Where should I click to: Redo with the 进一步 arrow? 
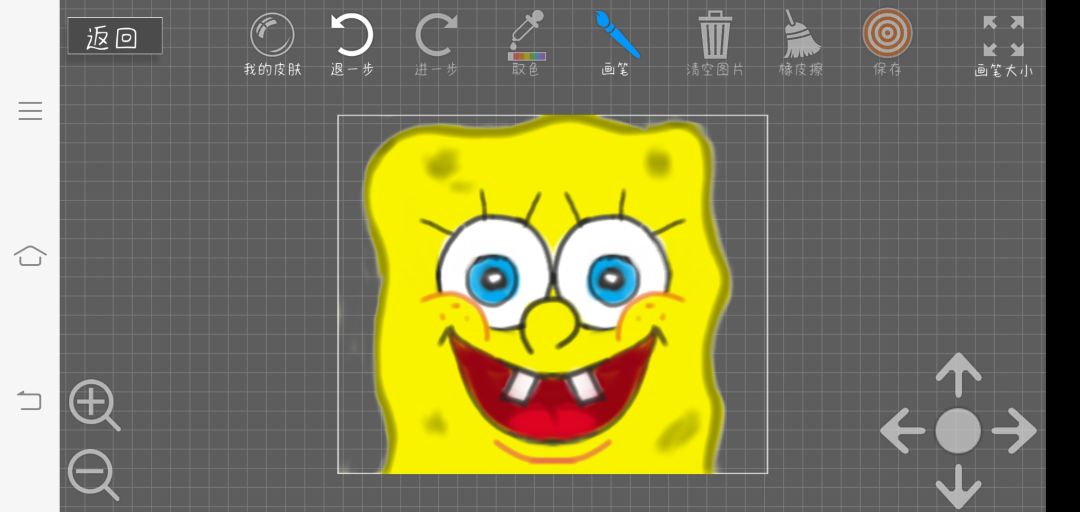[436, 43]
